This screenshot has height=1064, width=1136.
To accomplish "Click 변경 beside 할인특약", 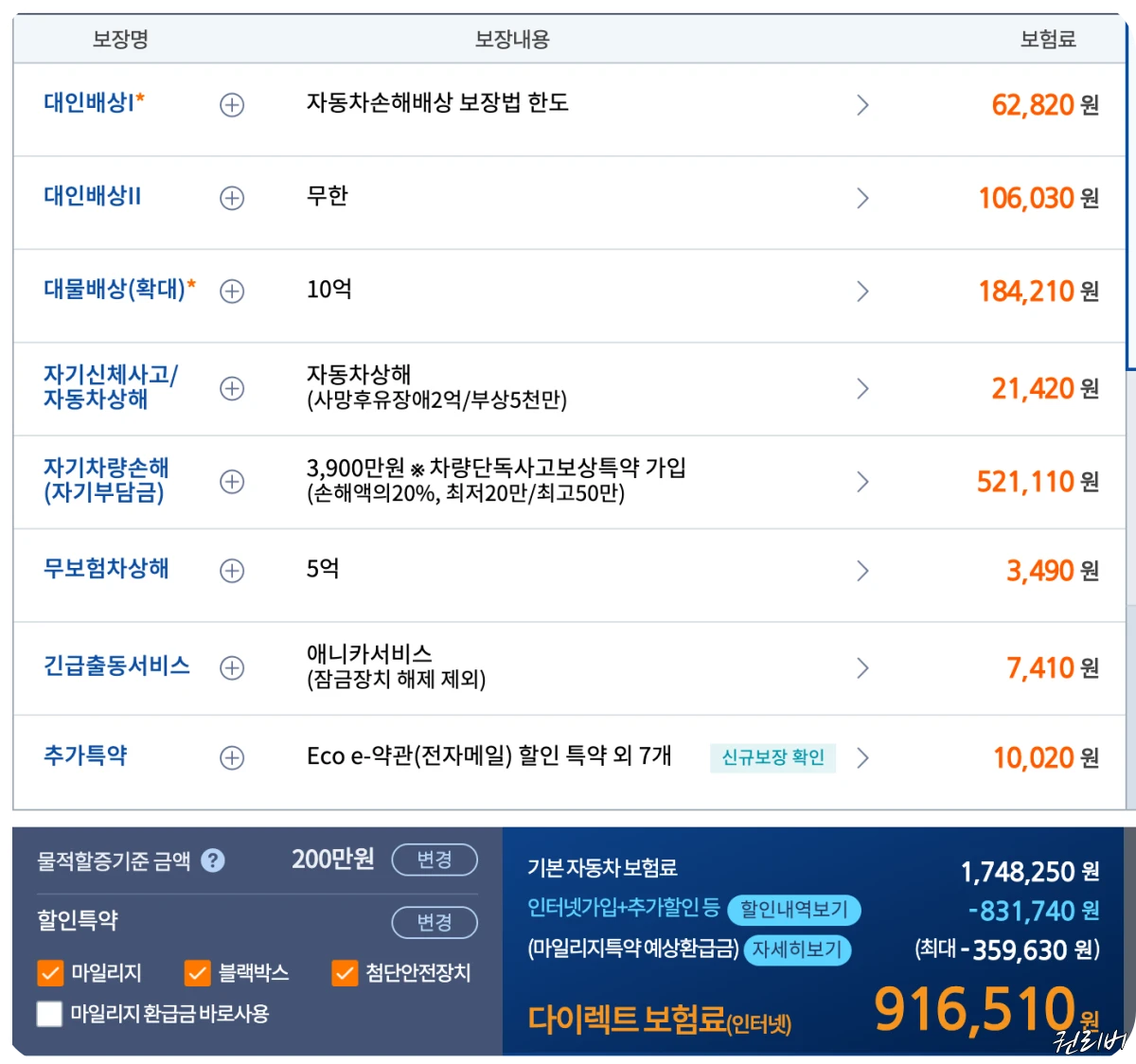I will [434, 923].
